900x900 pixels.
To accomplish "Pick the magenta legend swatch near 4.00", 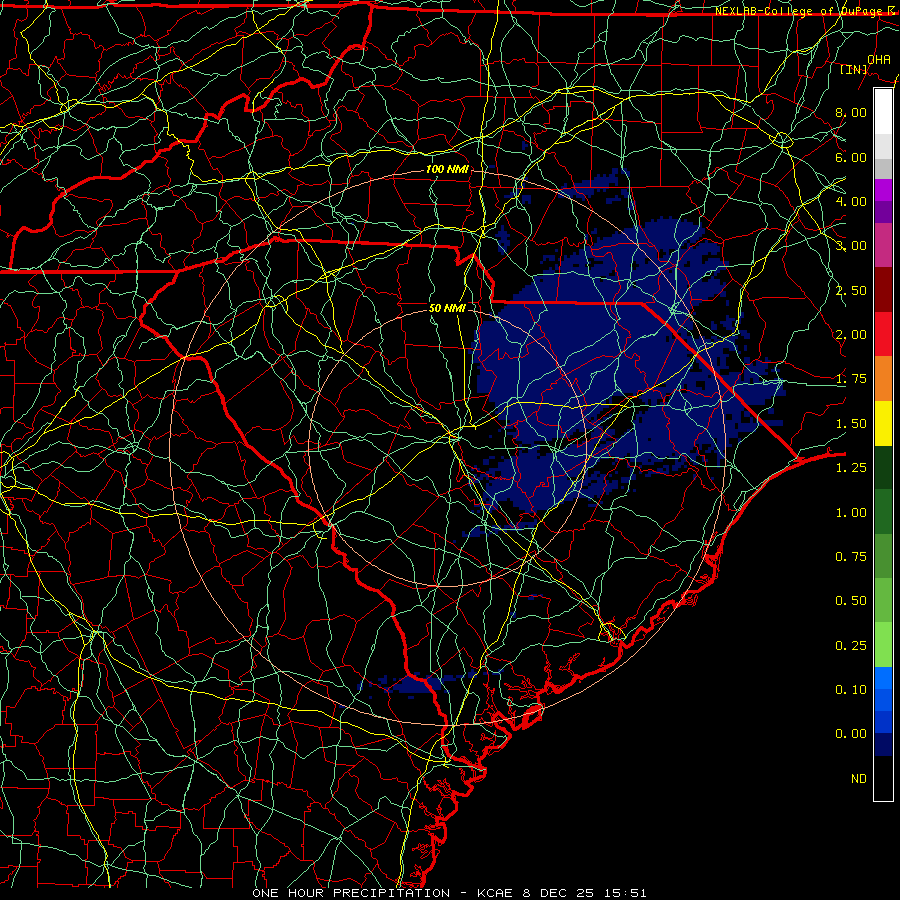I will click(883, 190).
